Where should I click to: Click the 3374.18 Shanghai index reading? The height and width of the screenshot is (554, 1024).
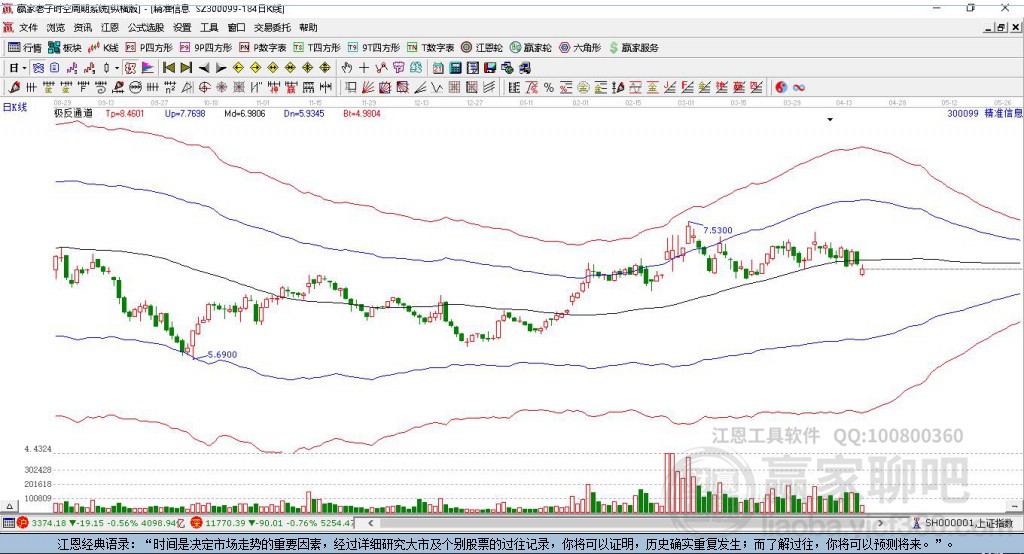pos(49,523)
